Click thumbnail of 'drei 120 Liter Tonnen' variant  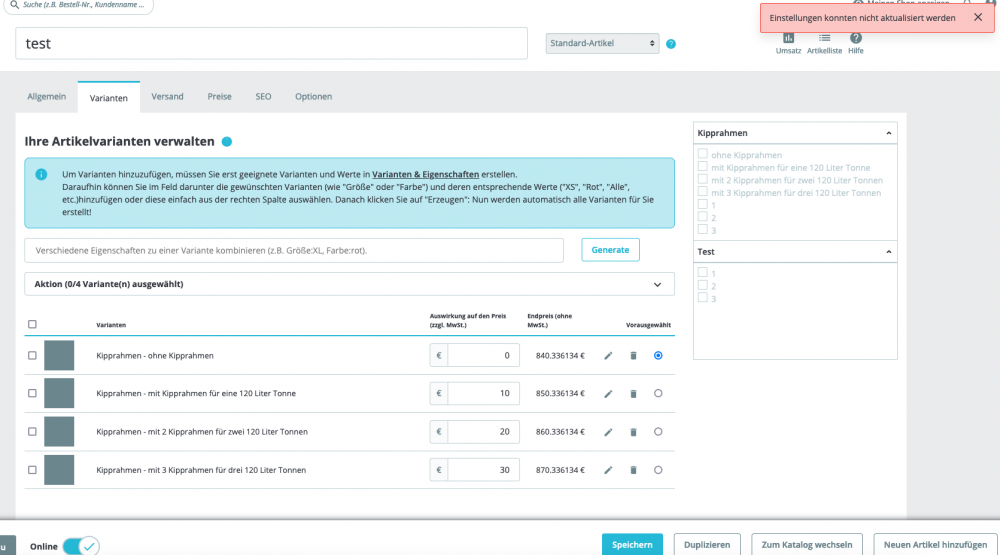coord(59,470)
